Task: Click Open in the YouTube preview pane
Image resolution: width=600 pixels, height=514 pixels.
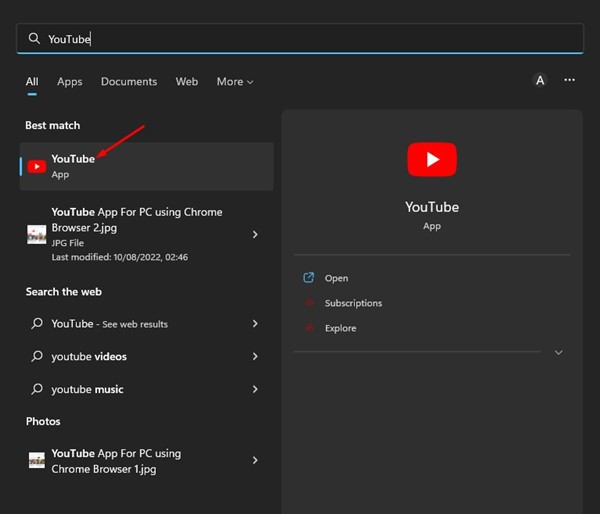Action: coord(336,278)
